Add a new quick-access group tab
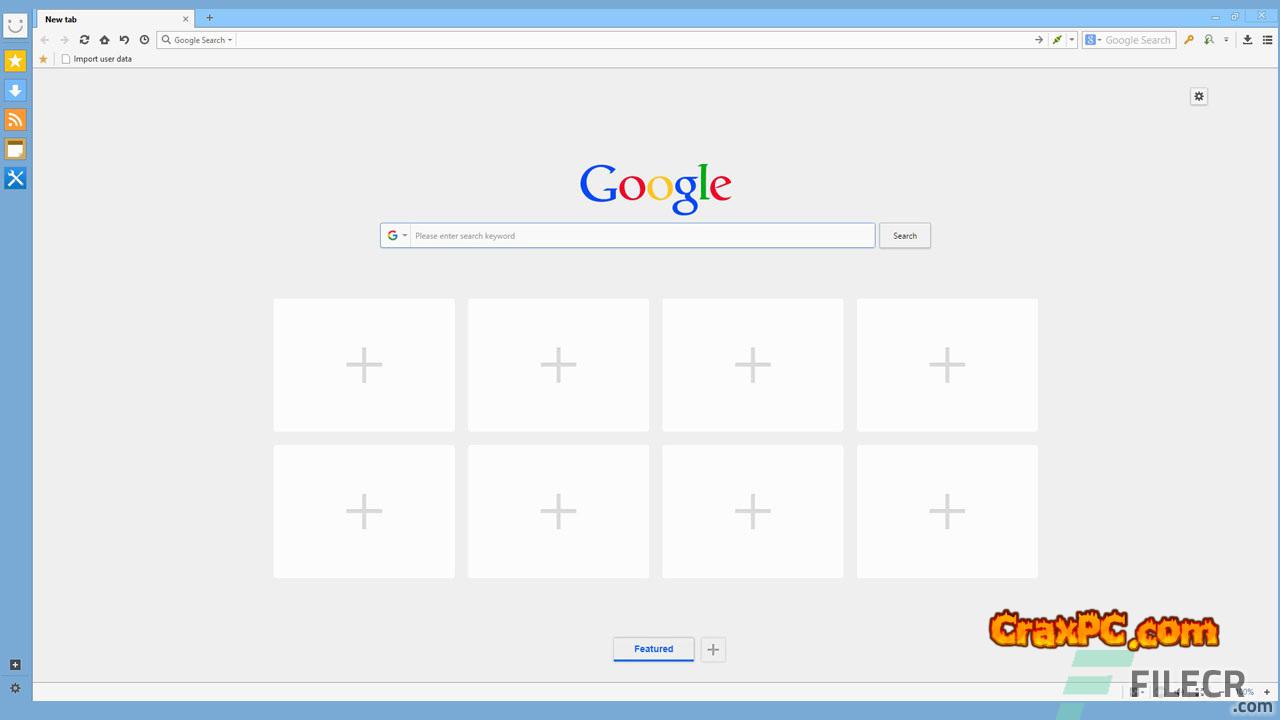The image size is (1280, 720). tap(713, 650)
